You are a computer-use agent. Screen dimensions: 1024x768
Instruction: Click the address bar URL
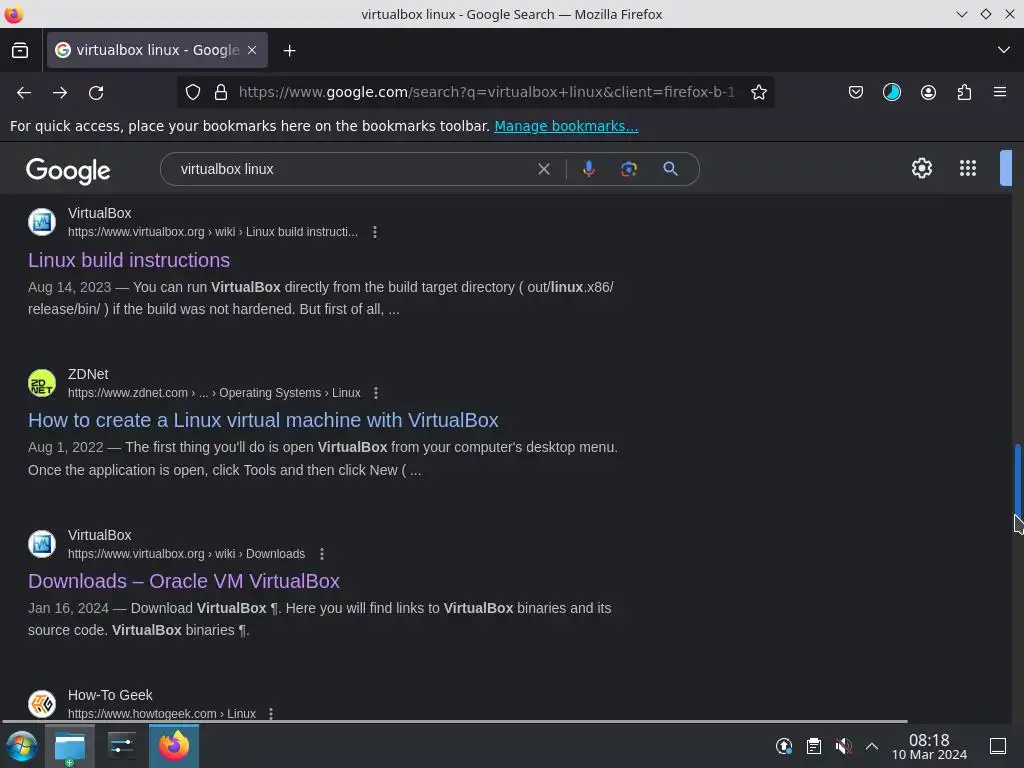tap(486, 92)
